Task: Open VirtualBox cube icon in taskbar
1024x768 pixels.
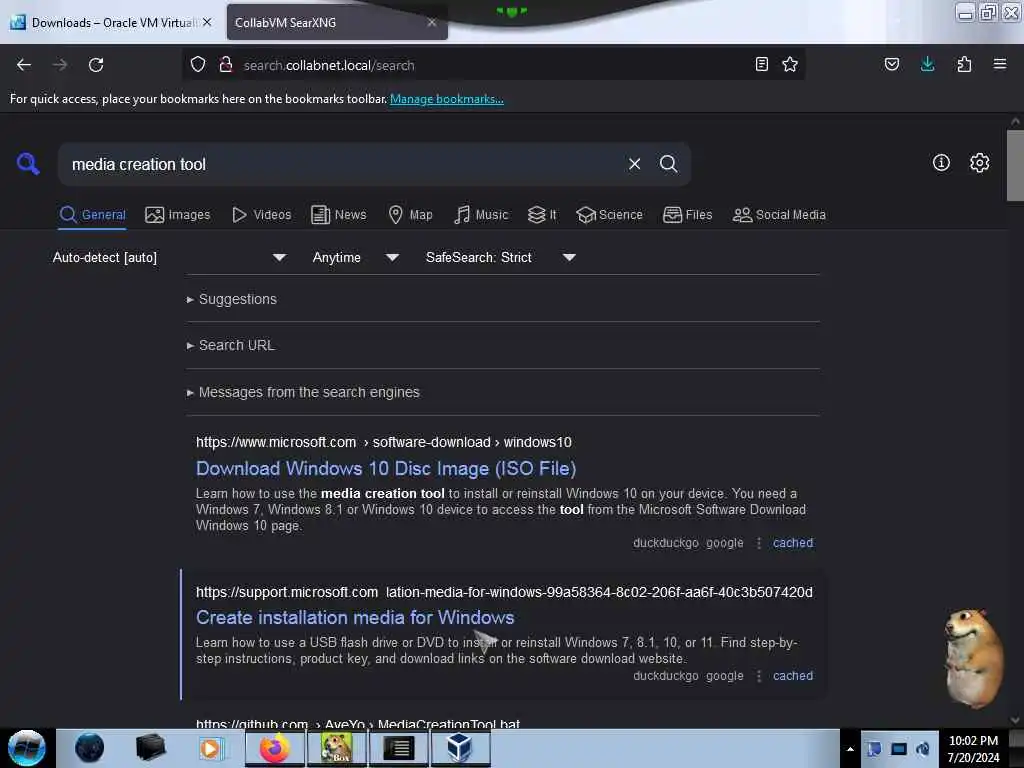Action: (460, 748)
